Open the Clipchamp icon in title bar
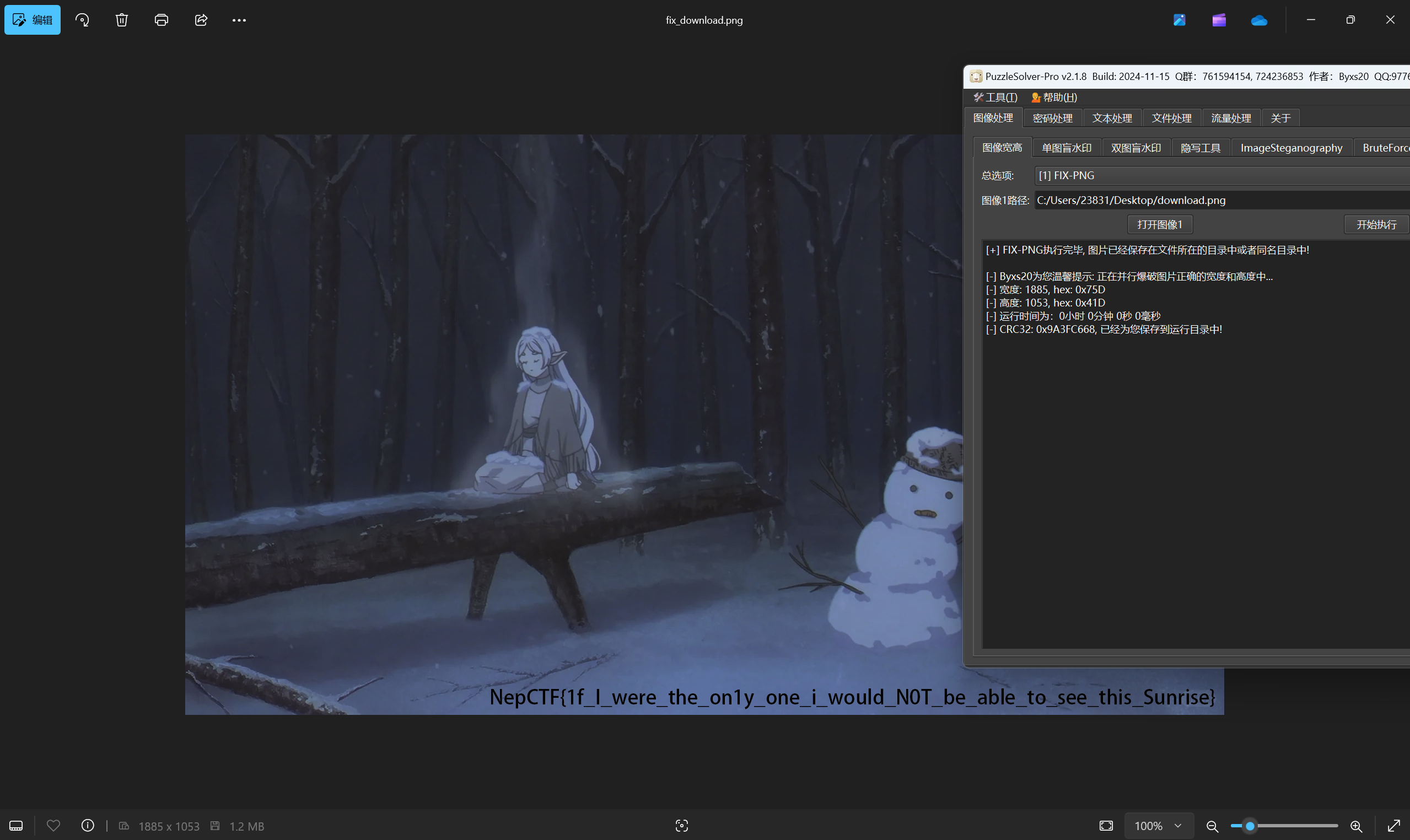 click(1219, 20)
